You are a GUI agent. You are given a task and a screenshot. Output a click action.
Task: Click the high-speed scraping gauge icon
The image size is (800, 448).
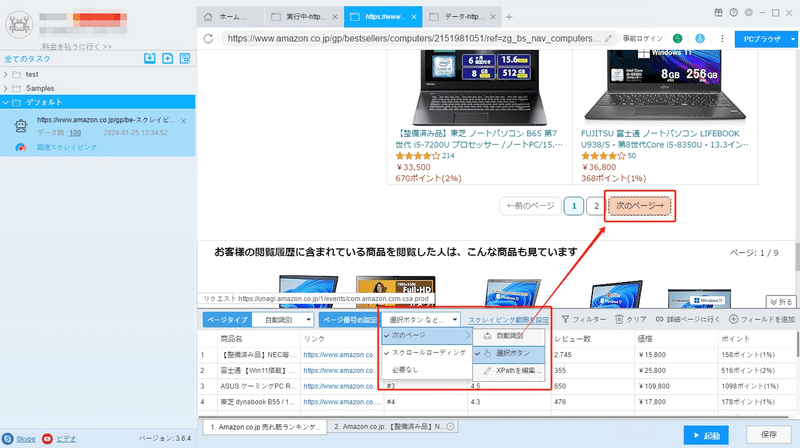pyautogui.click(x=20, y=147)
